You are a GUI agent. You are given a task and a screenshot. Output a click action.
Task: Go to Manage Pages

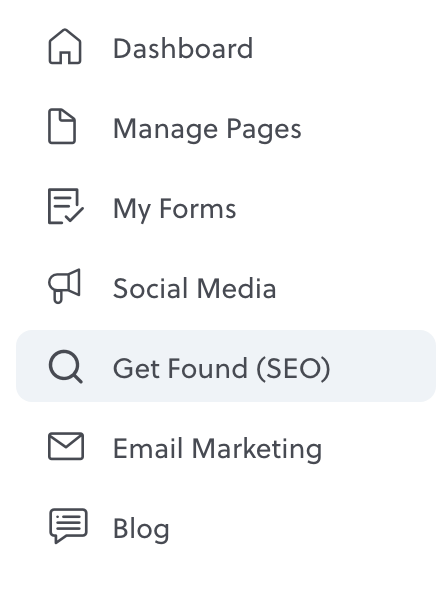(x=207, y=130)
